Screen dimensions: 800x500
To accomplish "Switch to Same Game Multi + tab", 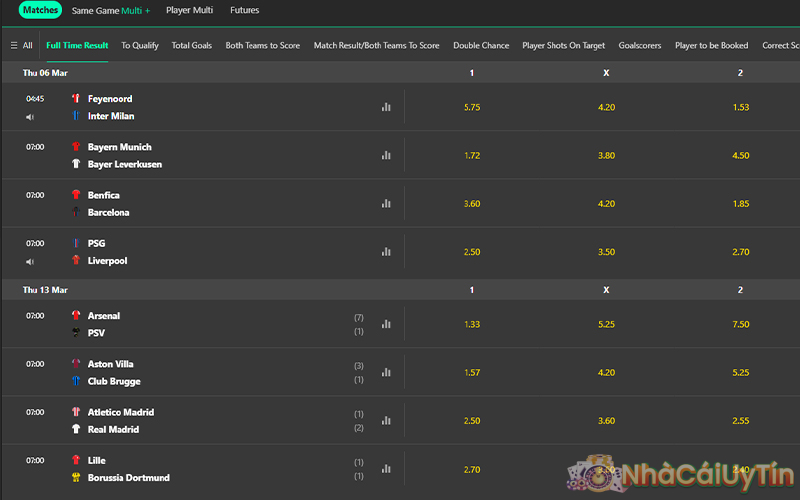I will pos(111,10).
